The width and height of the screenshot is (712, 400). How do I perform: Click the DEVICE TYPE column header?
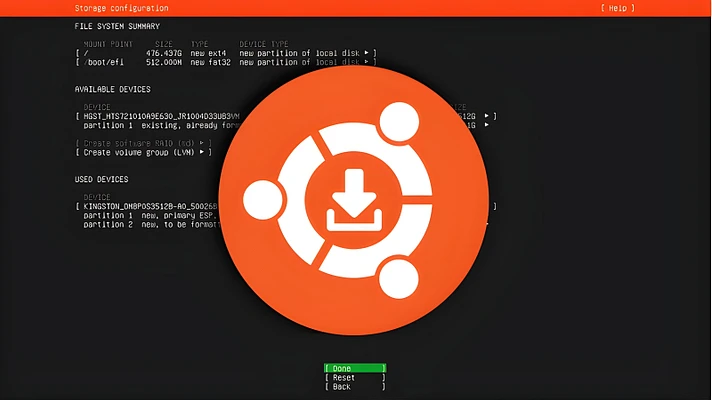pyautogui.click(x=264, y=44)
